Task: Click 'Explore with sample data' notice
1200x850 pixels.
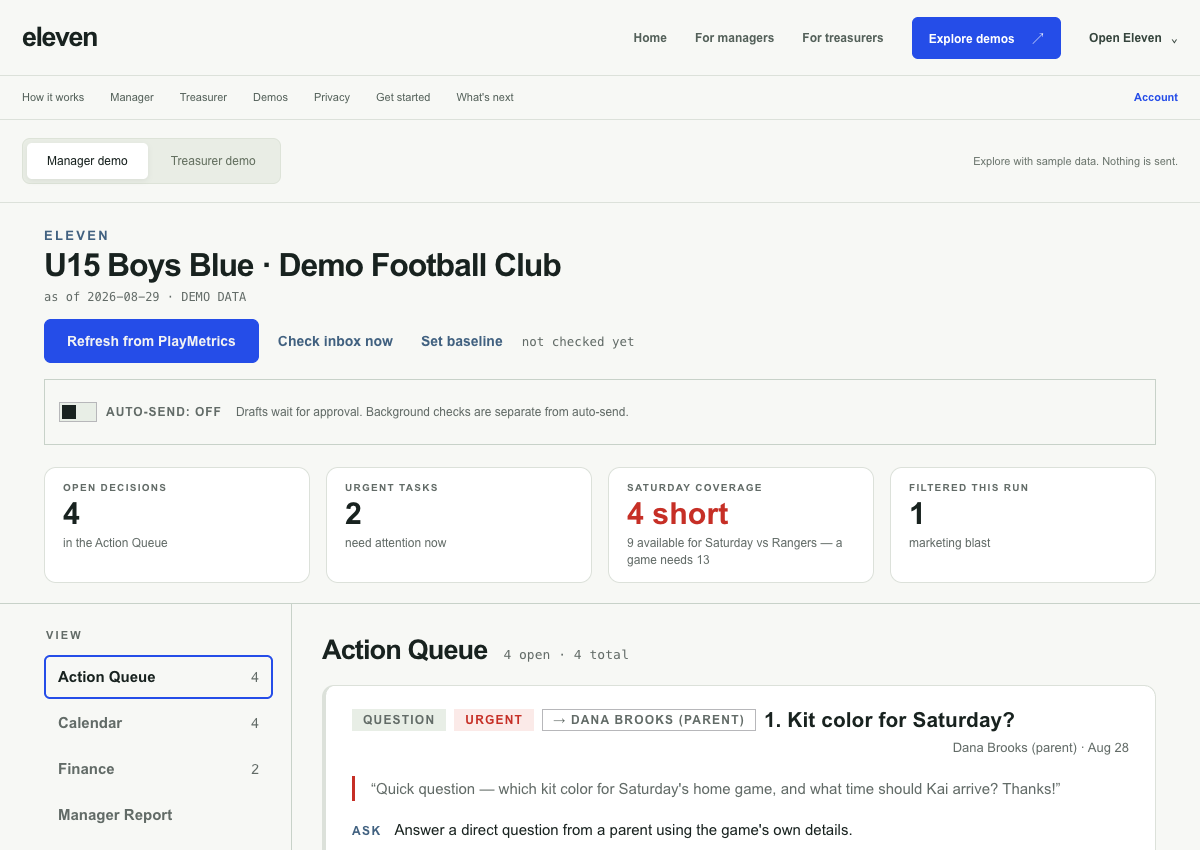Action: pos(1075,161)
